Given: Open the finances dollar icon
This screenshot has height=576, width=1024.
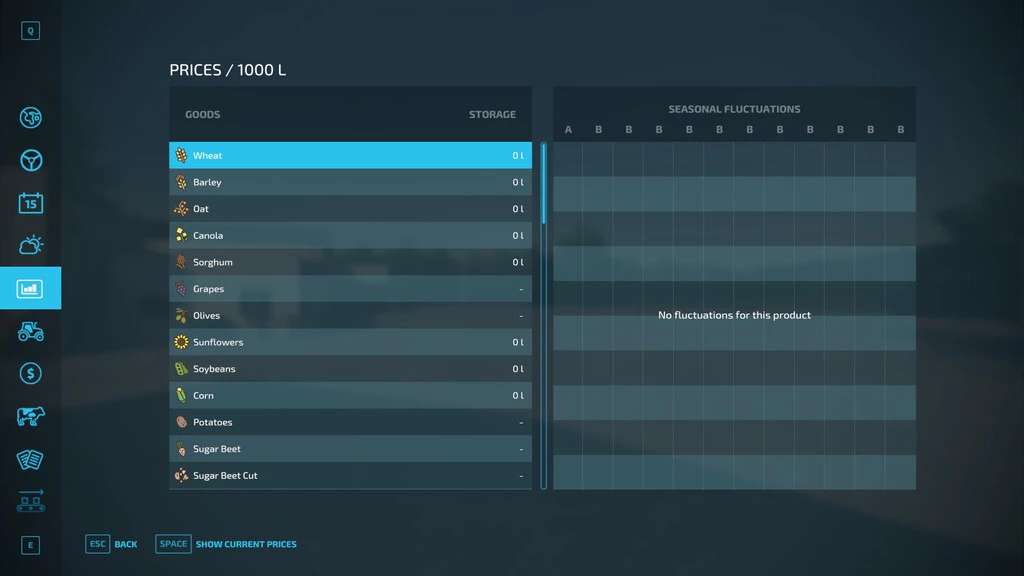Looking at the screenshot, I should [31, 373].
